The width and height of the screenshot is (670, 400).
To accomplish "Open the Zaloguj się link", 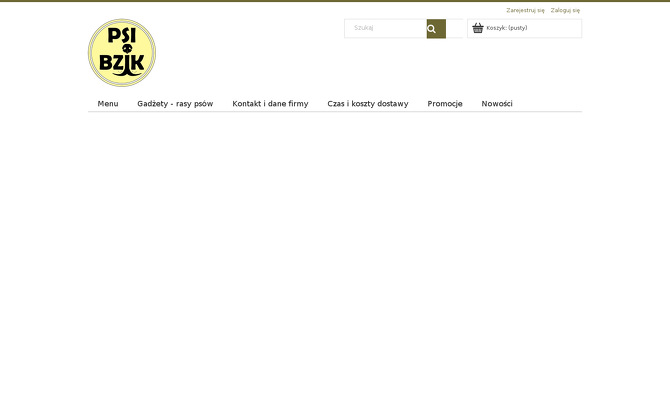I will pos(565,10).
